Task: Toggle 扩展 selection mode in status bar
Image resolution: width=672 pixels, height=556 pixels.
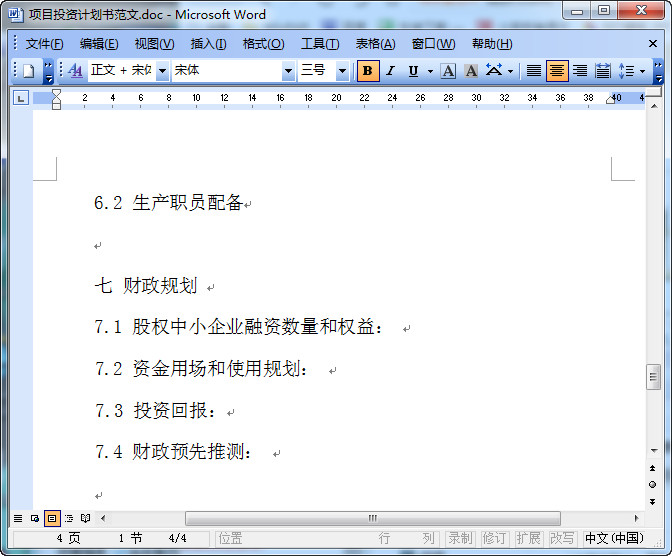Action: [x=528, y=538]
